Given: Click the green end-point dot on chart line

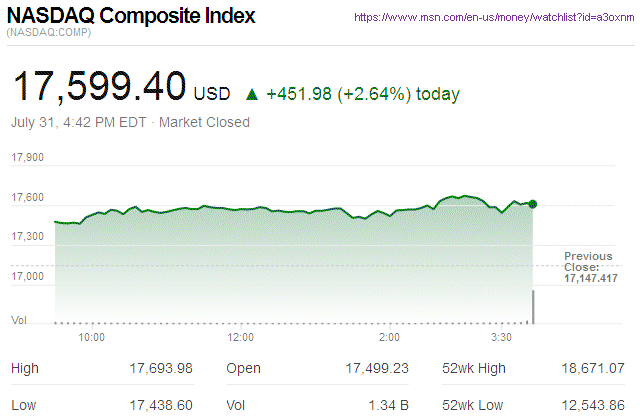Looking at the screenshot, I should coord(533,204).
